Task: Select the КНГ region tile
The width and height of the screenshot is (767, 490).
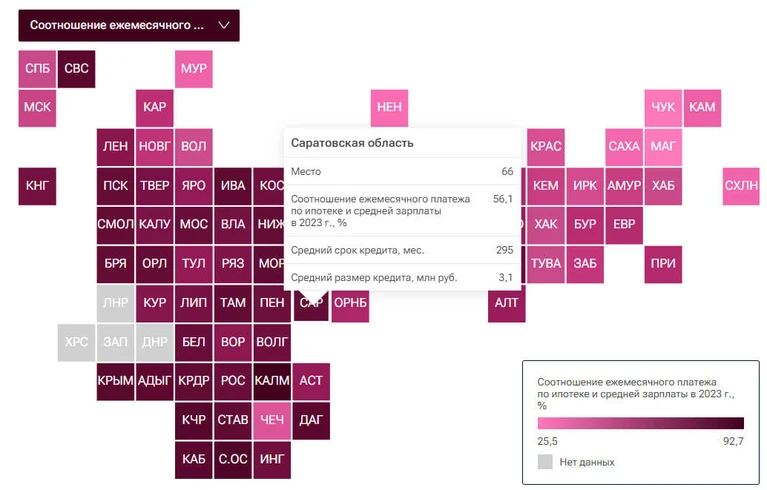Action: coord(37,186)
